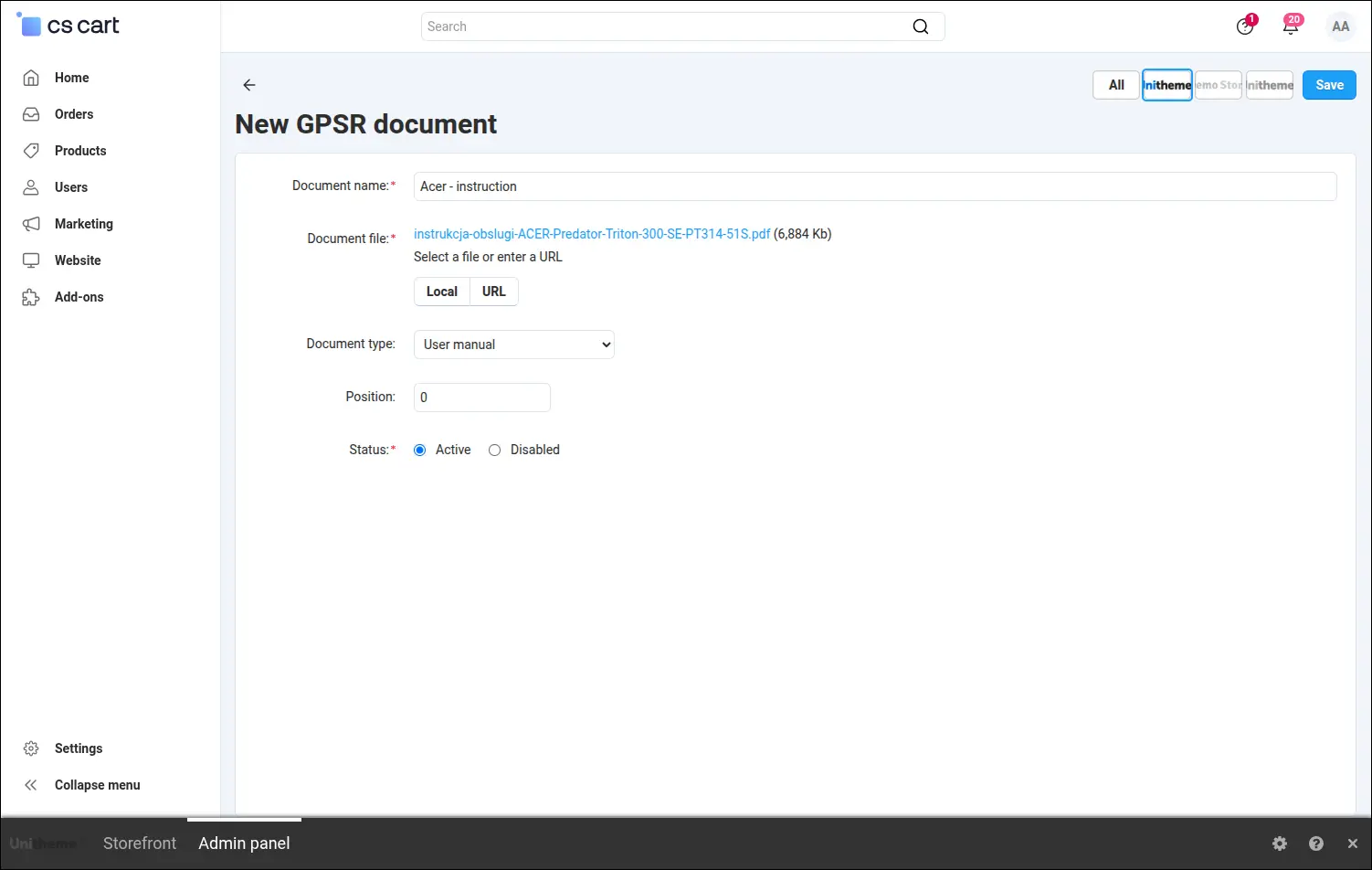1372x870 pixels.
Task: Open Website via the monitor icon
Action: [31, 260]
